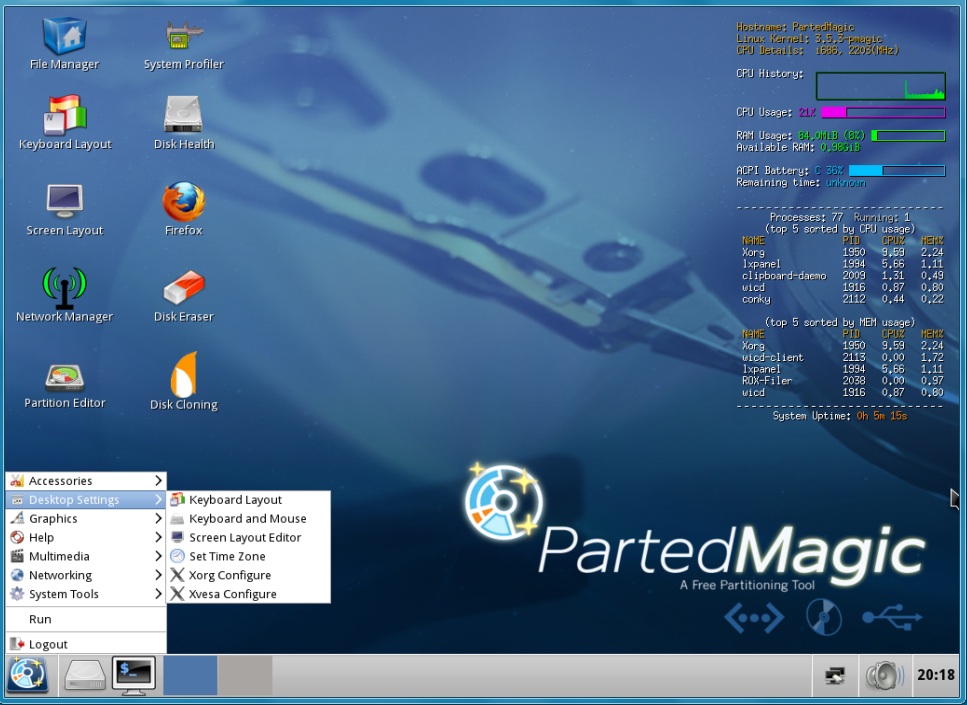The height and width of the screenshot is (705, 967).
Task: Click the Networking globe icon in menu
Action: click(17, 575)
